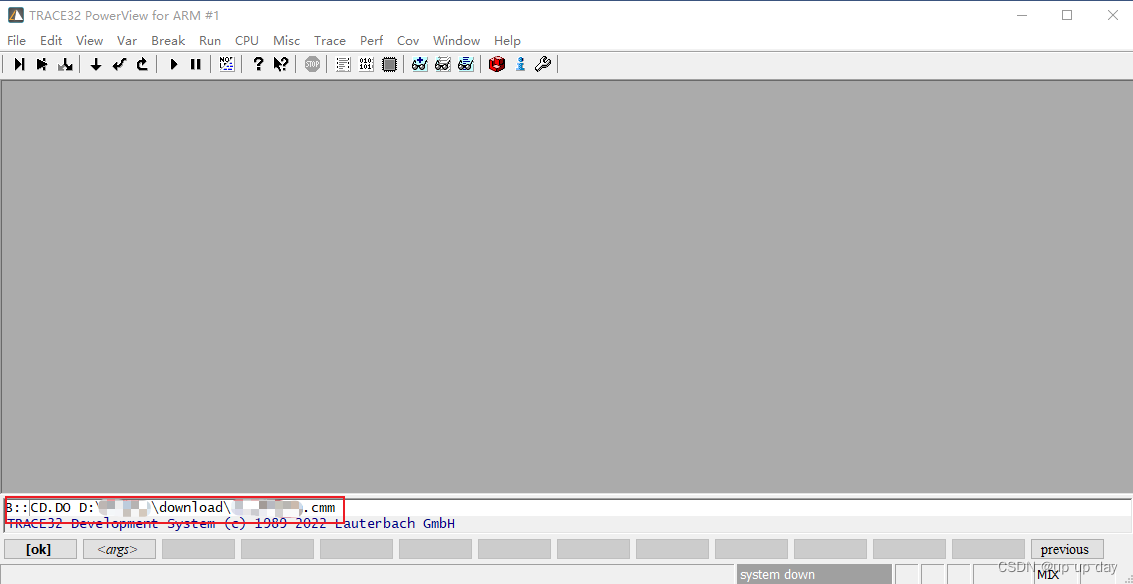Open the File menu

pos(16,40)
